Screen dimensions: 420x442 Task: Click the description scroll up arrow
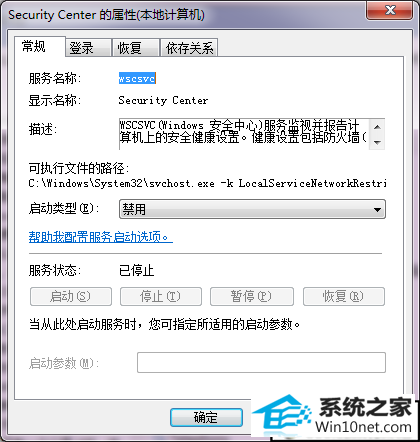click(x=377, y=127)
